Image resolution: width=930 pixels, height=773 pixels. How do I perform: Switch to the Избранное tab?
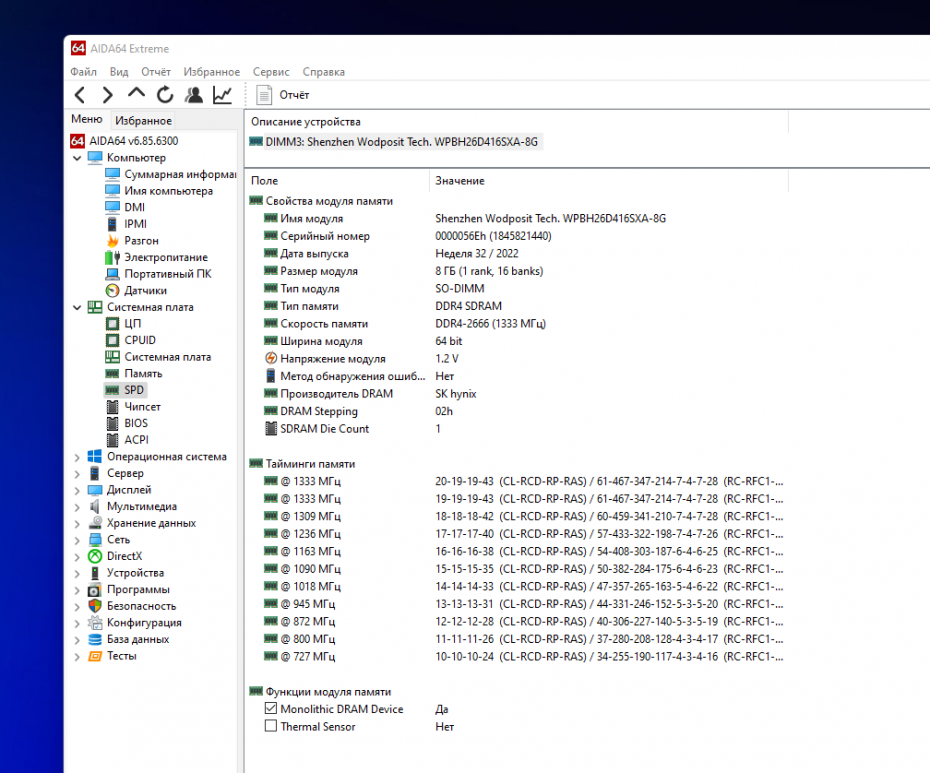click(143, 121)
